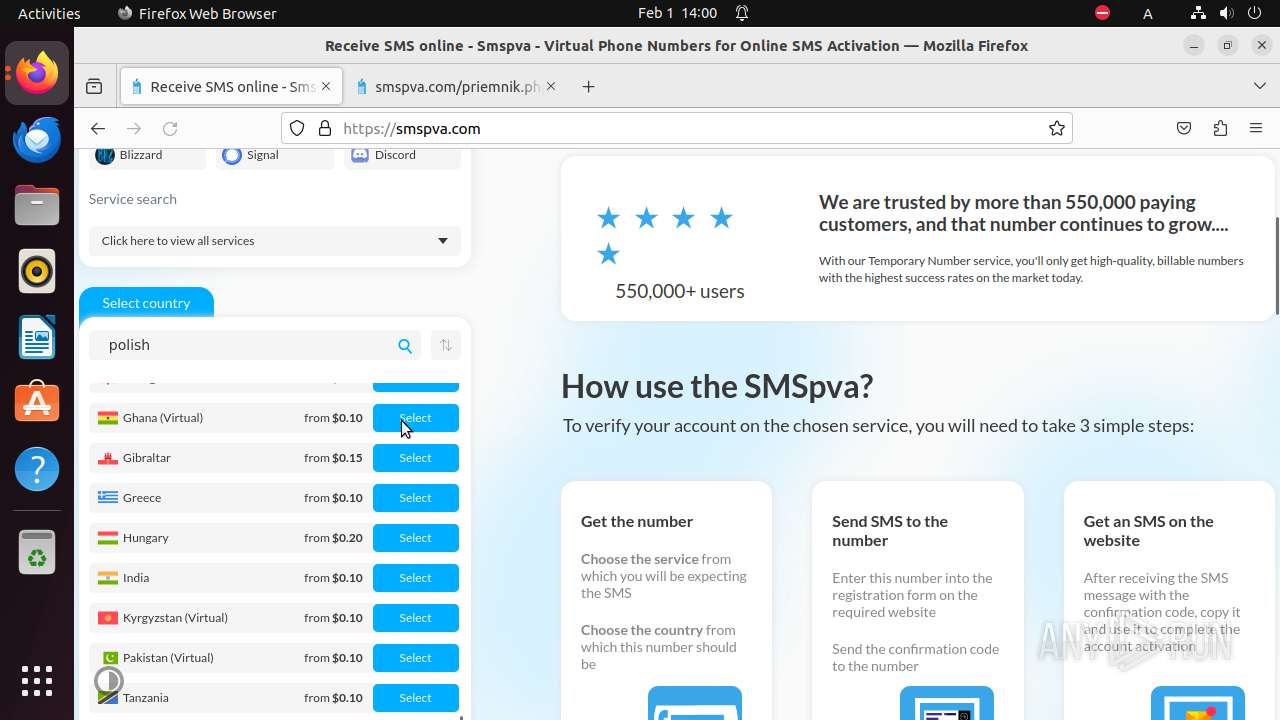Switch to the Receive SMS online tab

231,87
